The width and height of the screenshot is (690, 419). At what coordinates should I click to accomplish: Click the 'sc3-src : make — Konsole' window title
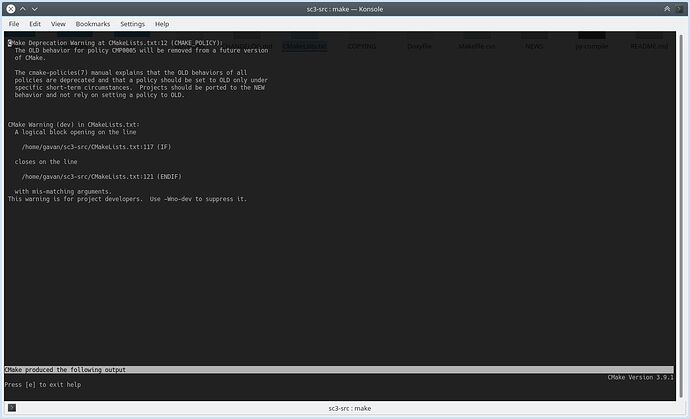pos(345,8)
